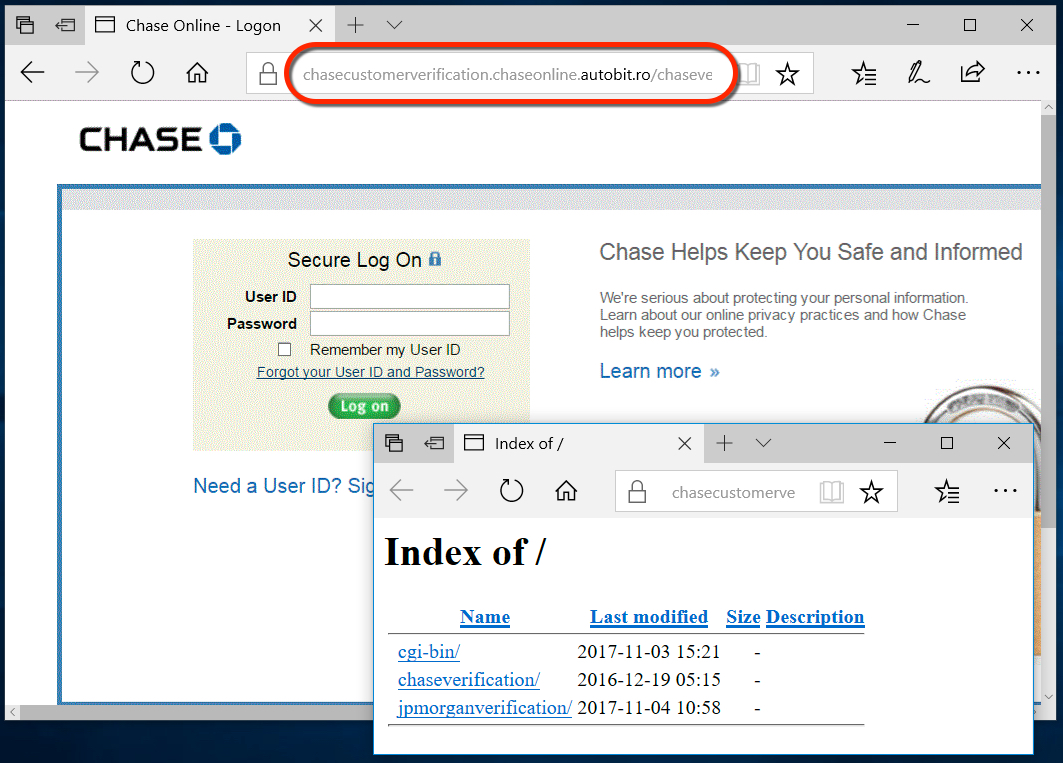Show set-aside tabs in Index of window
The image size is (1063, 763).
click(x=394, y=443)
